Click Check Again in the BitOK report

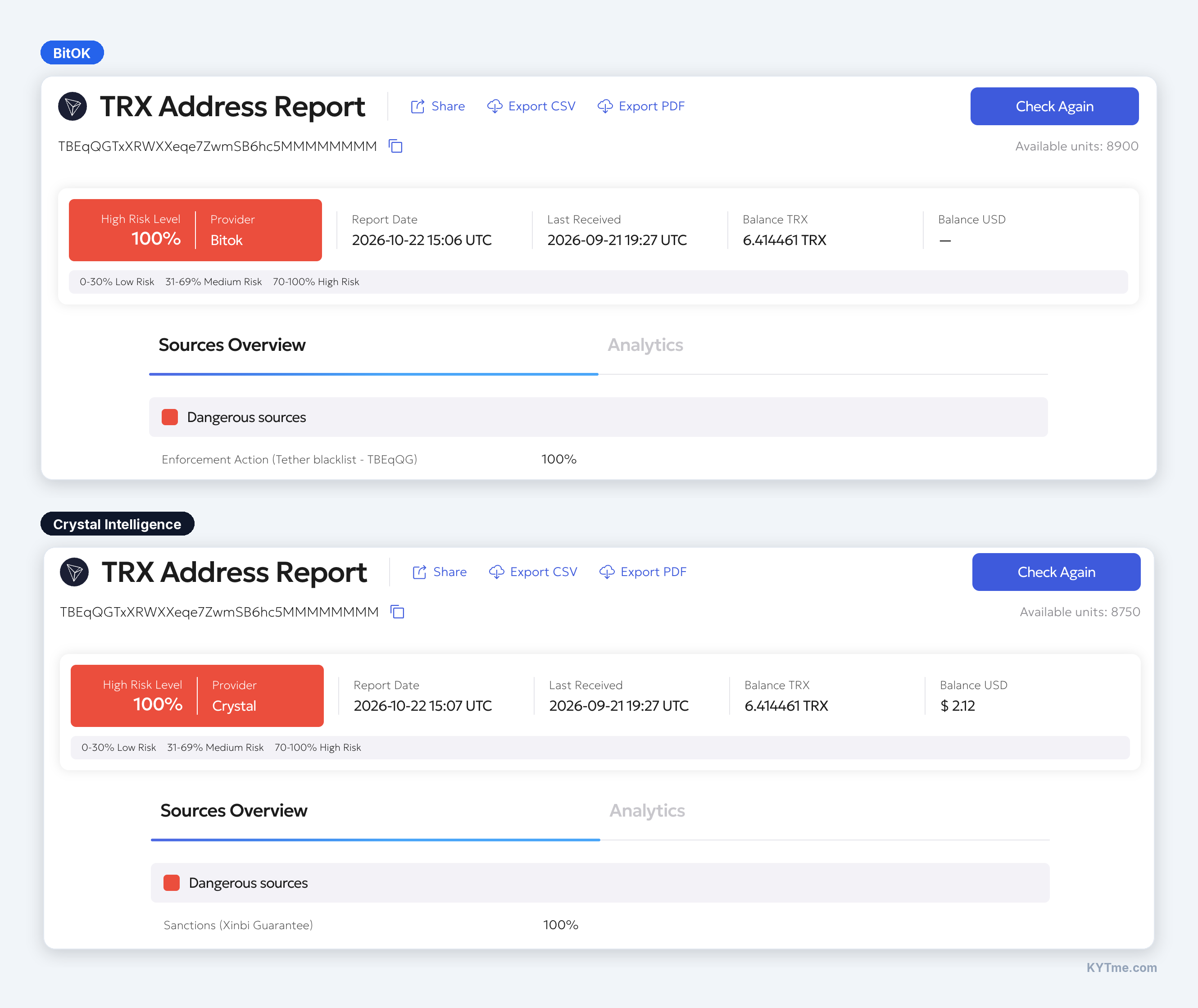click(x=1054, y=106)
